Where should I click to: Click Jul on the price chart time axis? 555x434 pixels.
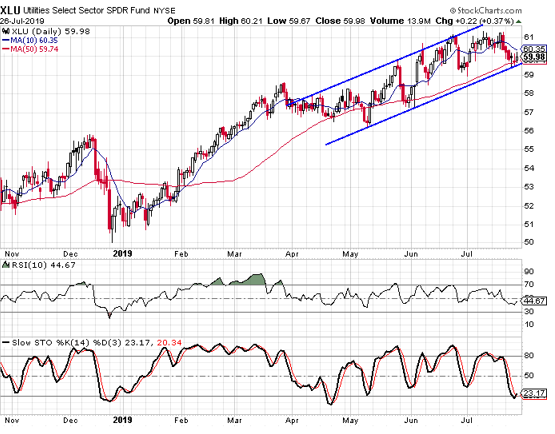[x=467, y=254]
